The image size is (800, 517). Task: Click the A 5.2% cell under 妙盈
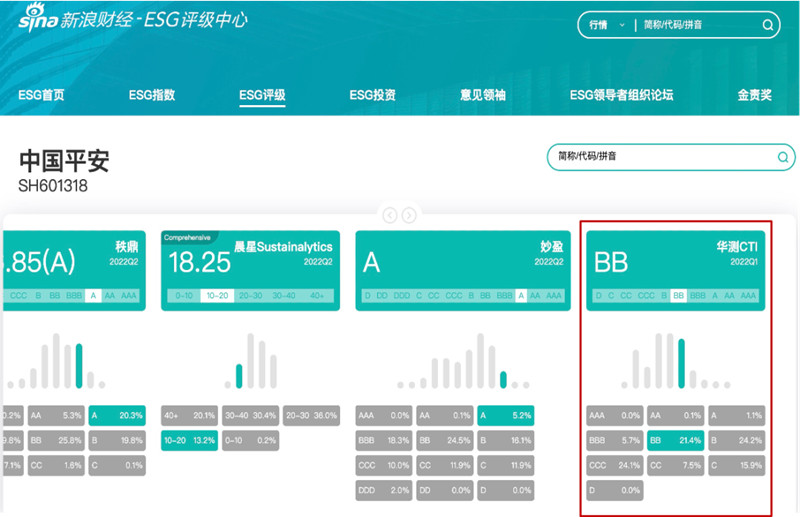[506, 415]
